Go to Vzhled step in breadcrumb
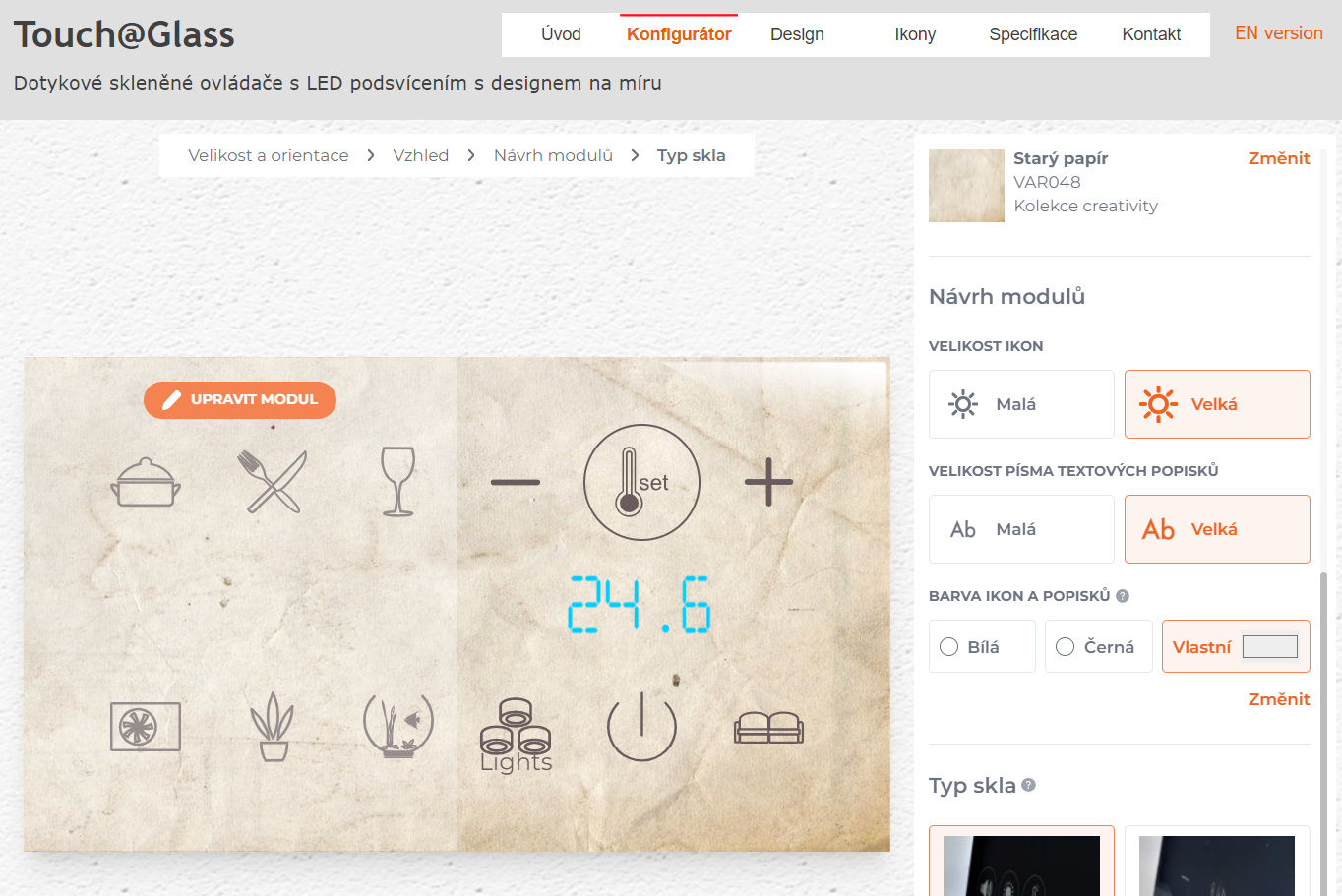Image resolution: width=1342 pixels, height=896 pixels. coord(420,155)
